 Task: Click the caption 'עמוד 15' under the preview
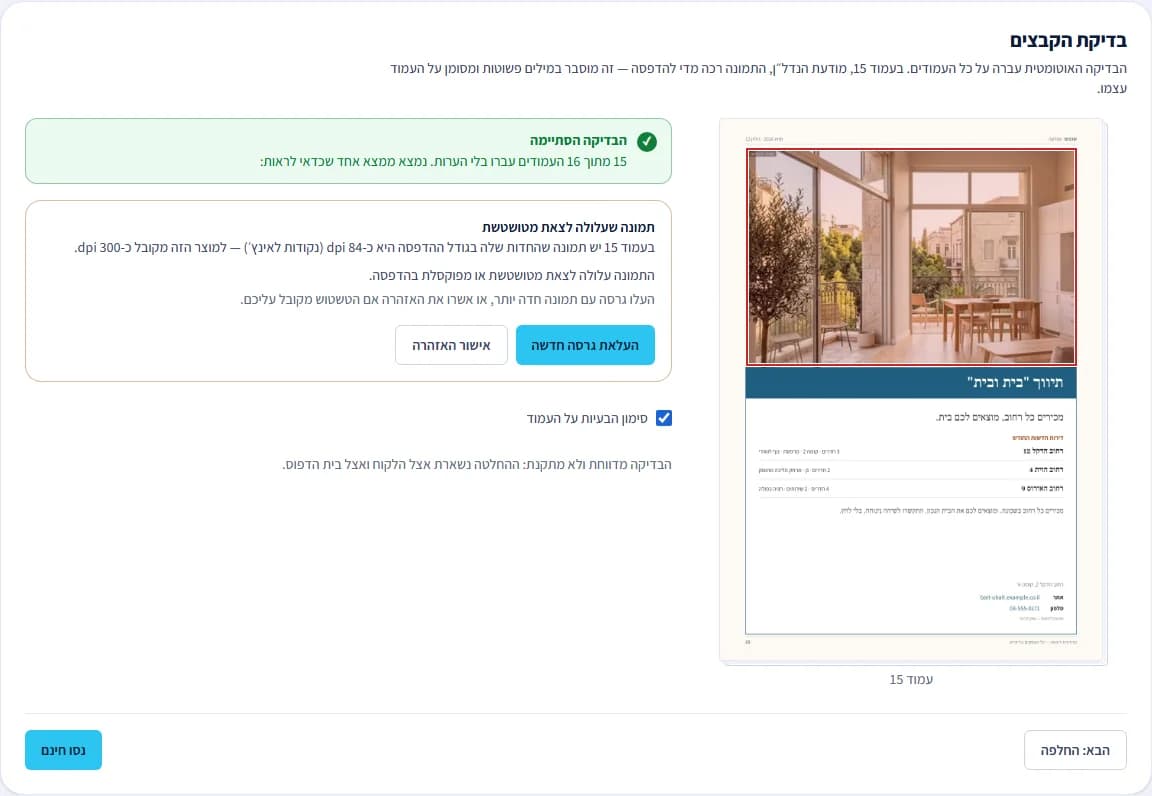point(911,680)
